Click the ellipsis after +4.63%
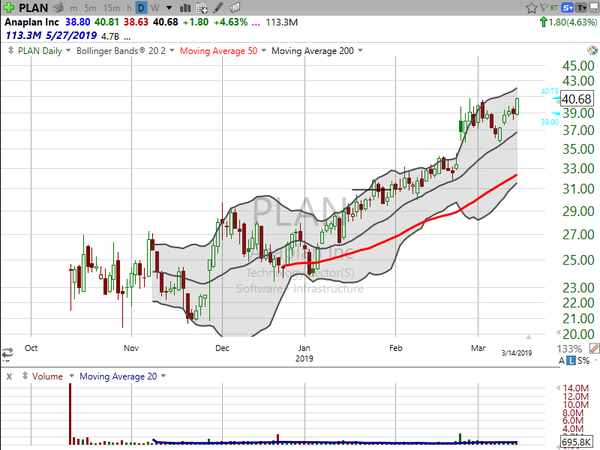The image size is (600, 450). [x=256, y=24]
